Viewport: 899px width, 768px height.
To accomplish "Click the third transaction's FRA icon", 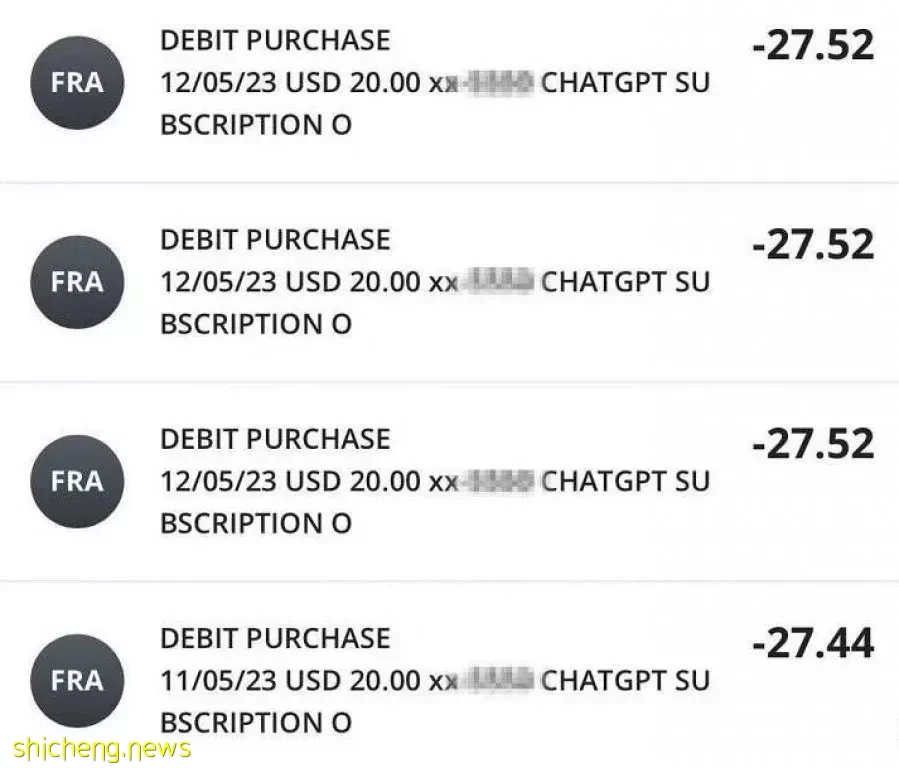I will click(x=77, y=481).
